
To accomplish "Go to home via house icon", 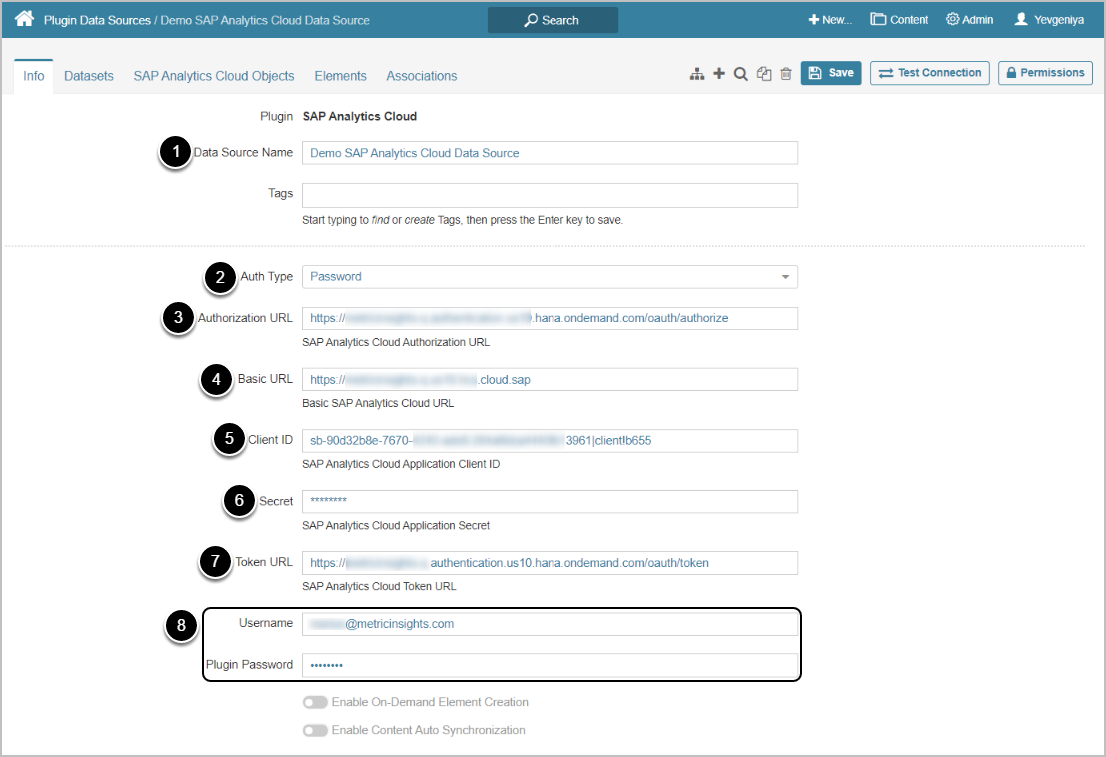I will point(24,18).
